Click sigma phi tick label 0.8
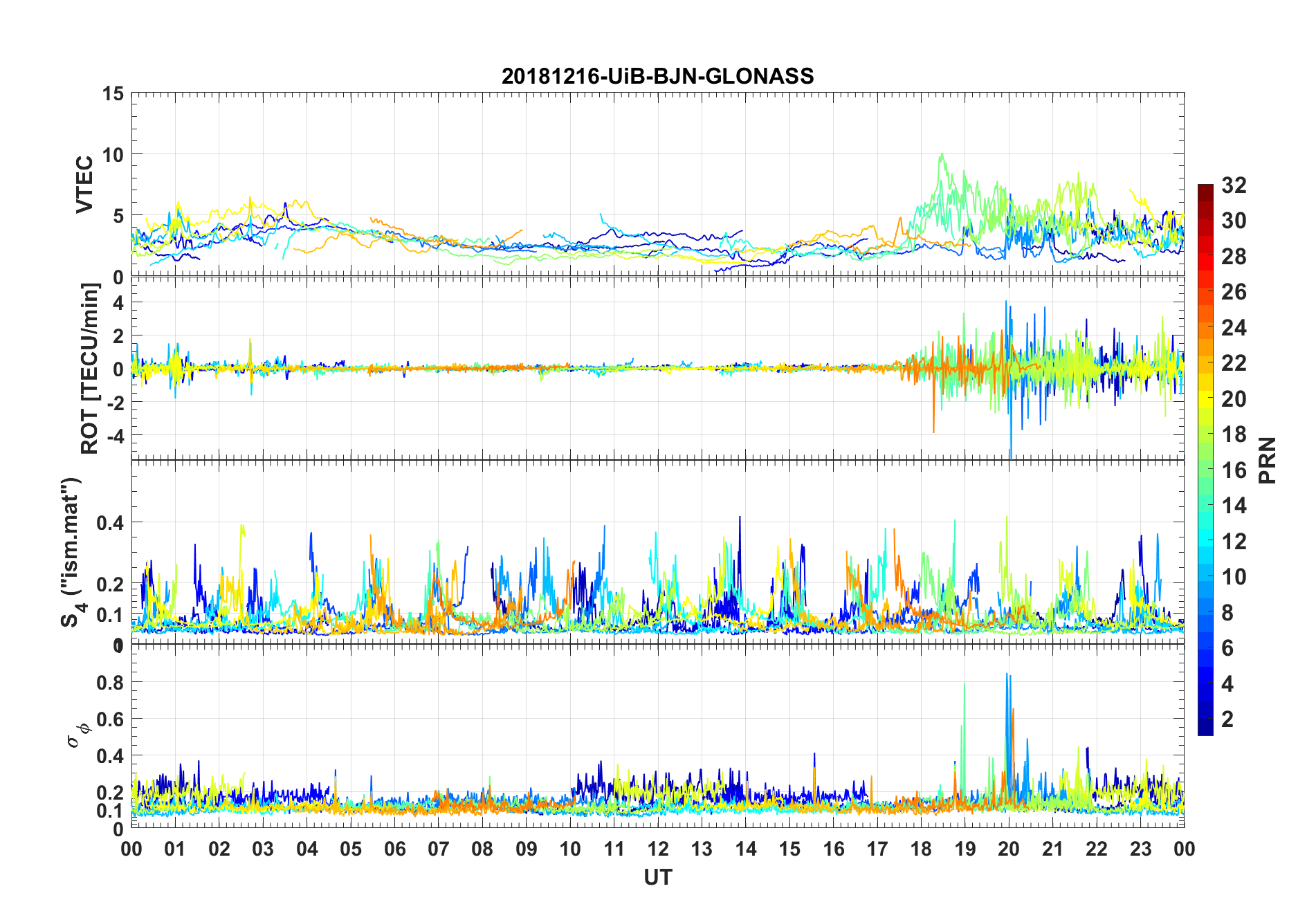This screenshot has width=1316, height=920. (x=111, y=682)
